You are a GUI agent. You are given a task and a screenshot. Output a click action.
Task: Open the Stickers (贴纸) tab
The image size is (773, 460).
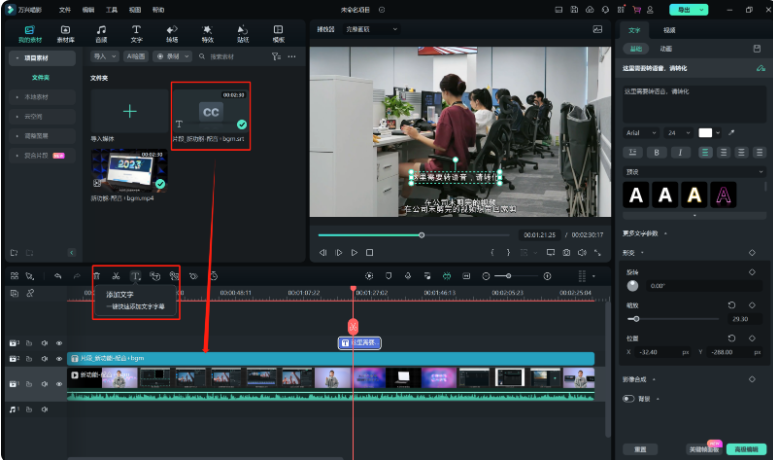click(242, 34)
